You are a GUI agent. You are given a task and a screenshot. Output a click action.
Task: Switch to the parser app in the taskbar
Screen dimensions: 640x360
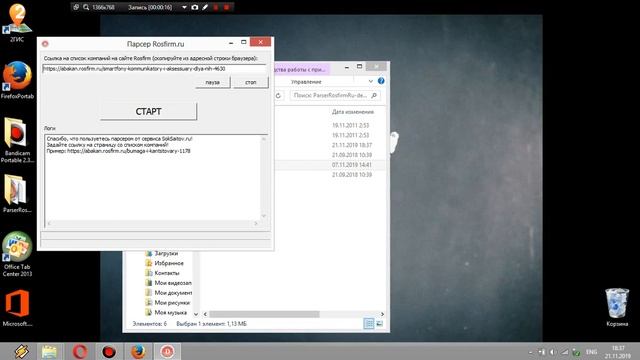[x=167, y=351]
